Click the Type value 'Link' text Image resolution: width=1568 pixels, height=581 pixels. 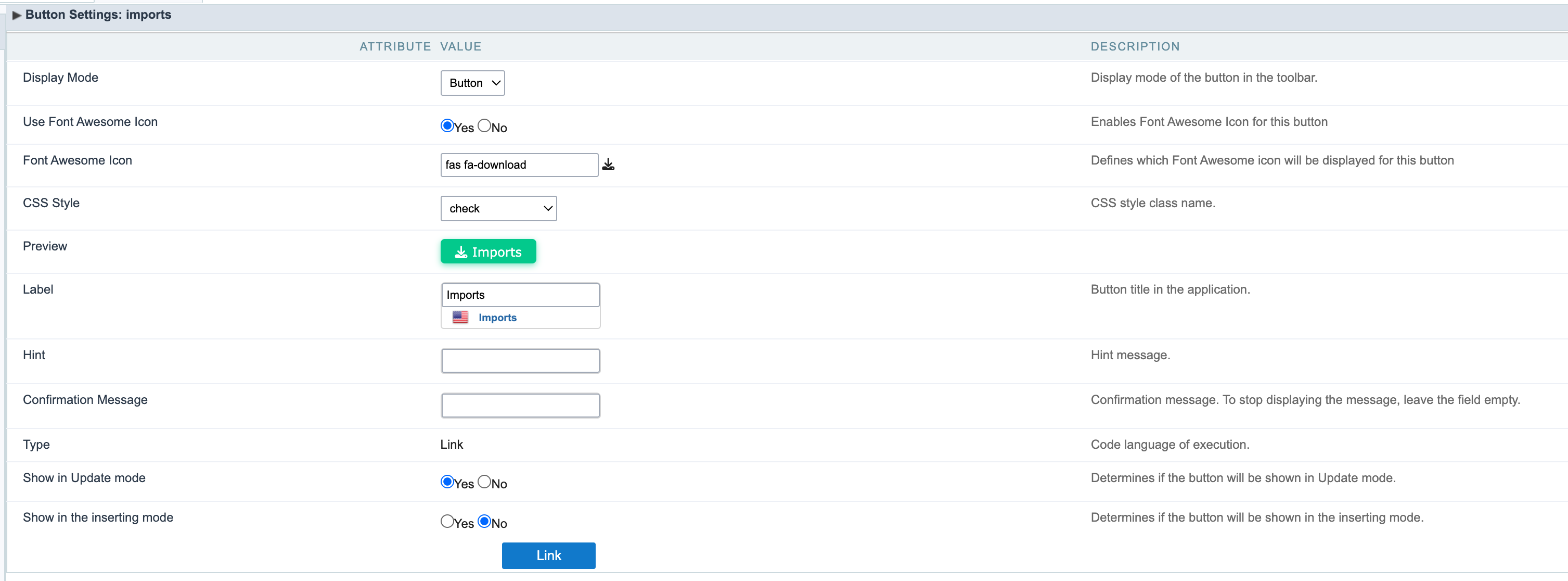pyautogui.click(x=452, y=445)
